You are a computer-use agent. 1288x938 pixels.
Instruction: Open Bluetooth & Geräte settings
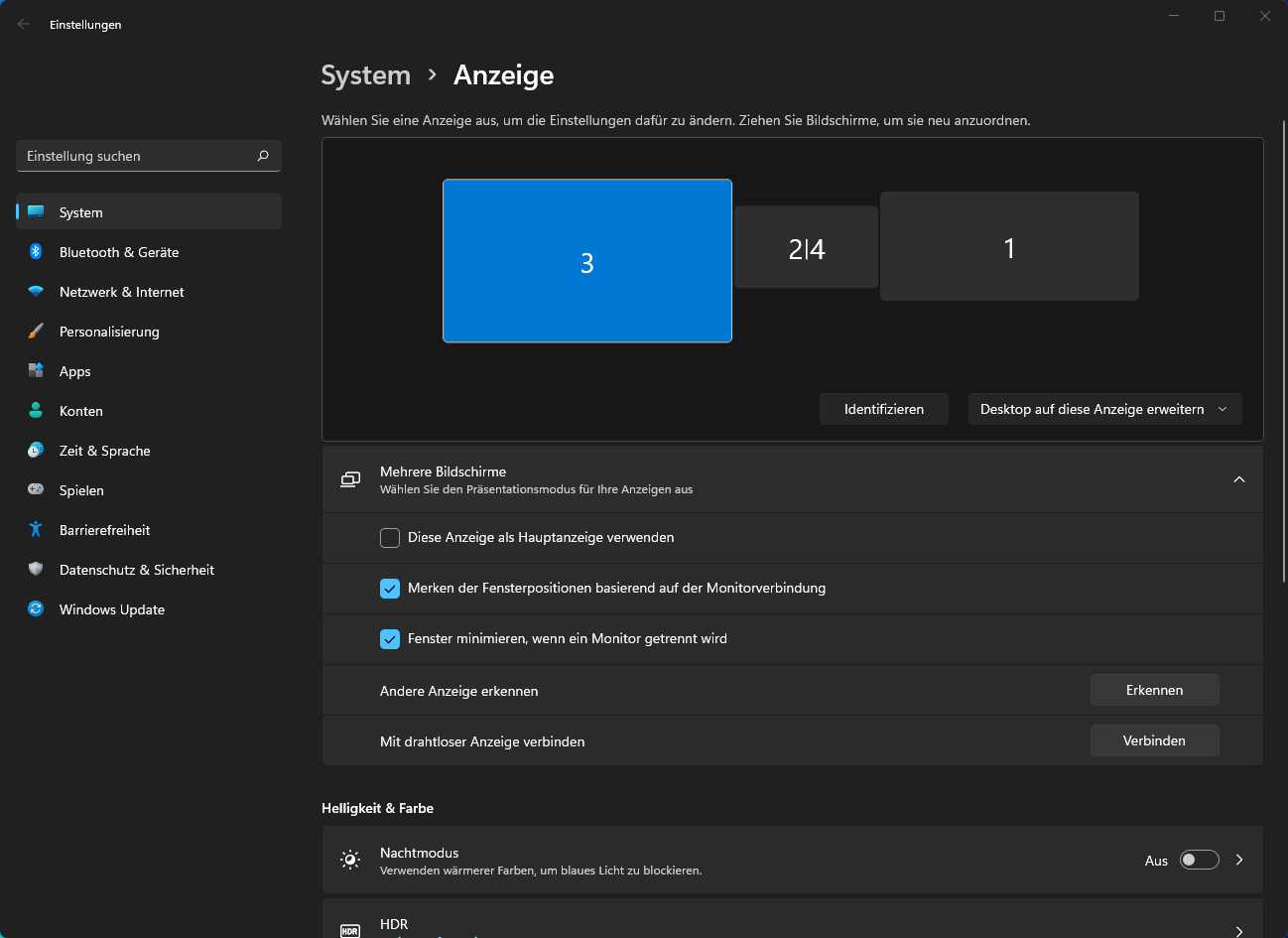(x=149, y=251)
